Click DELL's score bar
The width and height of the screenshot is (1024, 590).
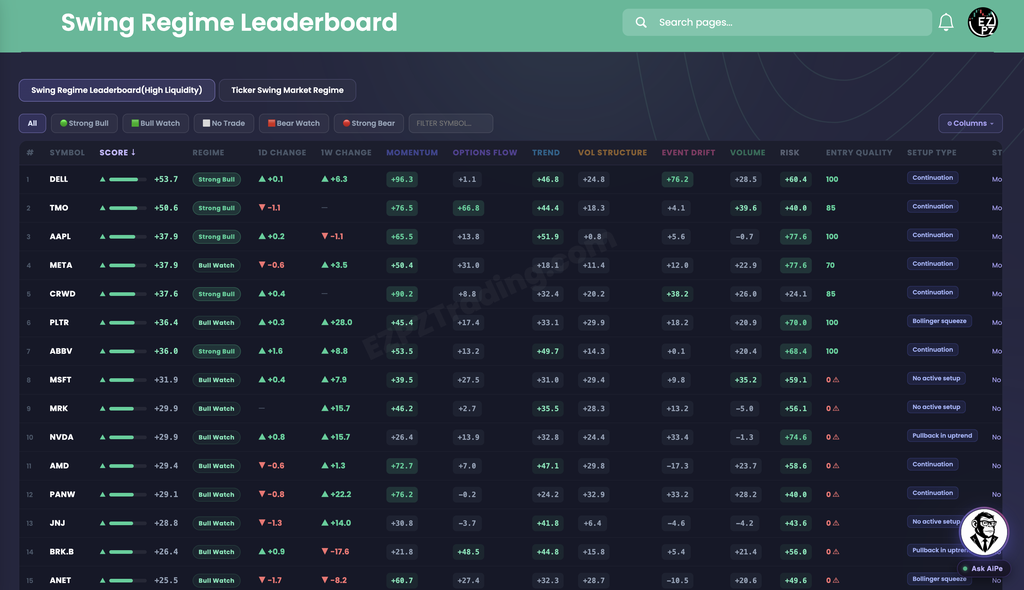tap(127, 179)
